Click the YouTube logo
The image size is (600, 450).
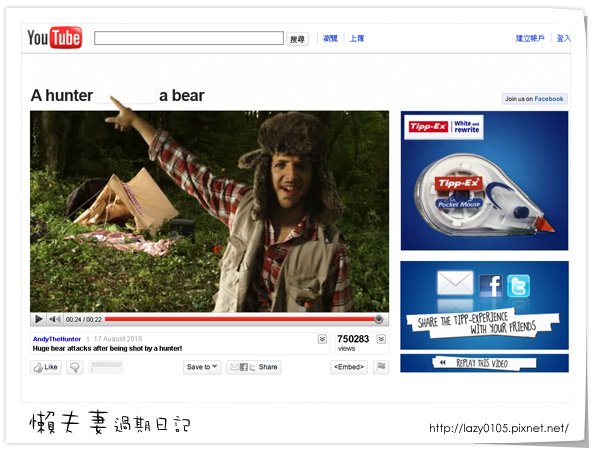54,38
